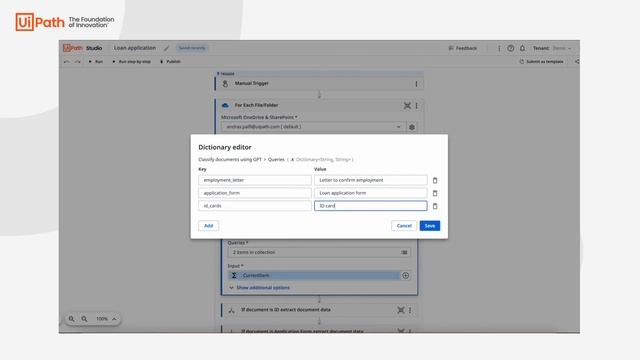The width and height of the screenshot is (640, 360).
Task: Click the pencil icon to rename Loan application
Action: [167, 48]
